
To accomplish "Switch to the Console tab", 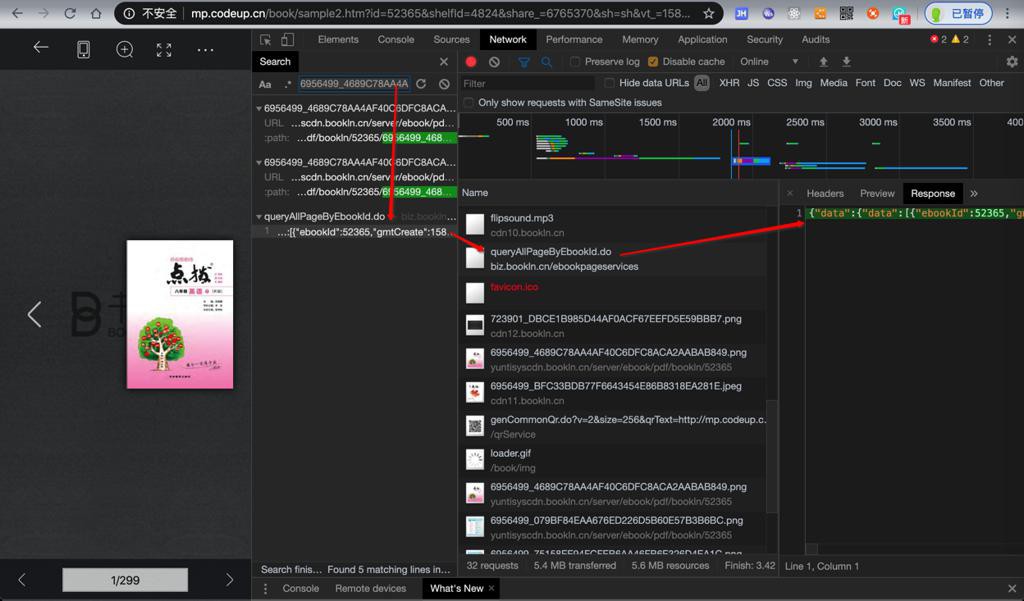I will pos(396,40).
